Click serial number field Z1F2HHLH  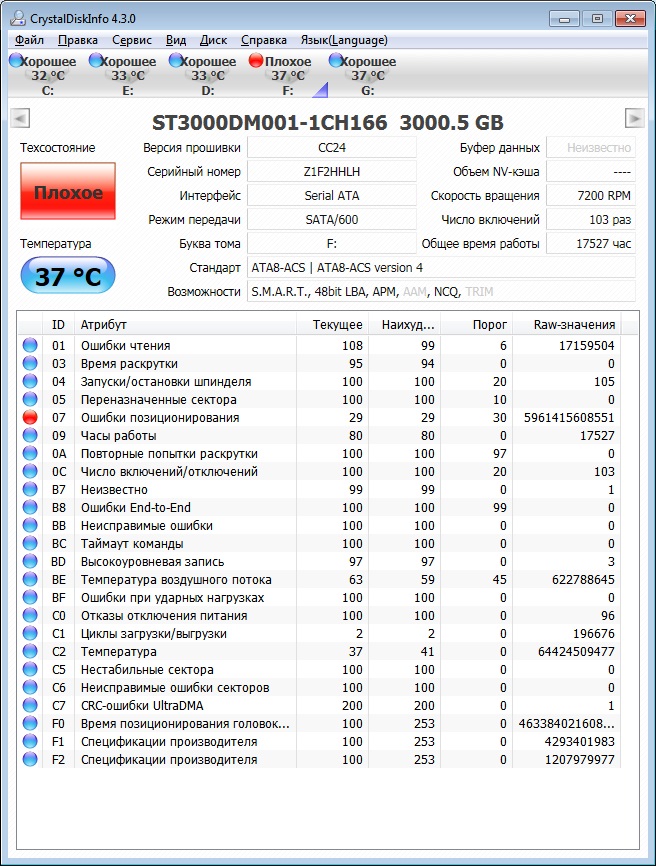pos(332,172)
